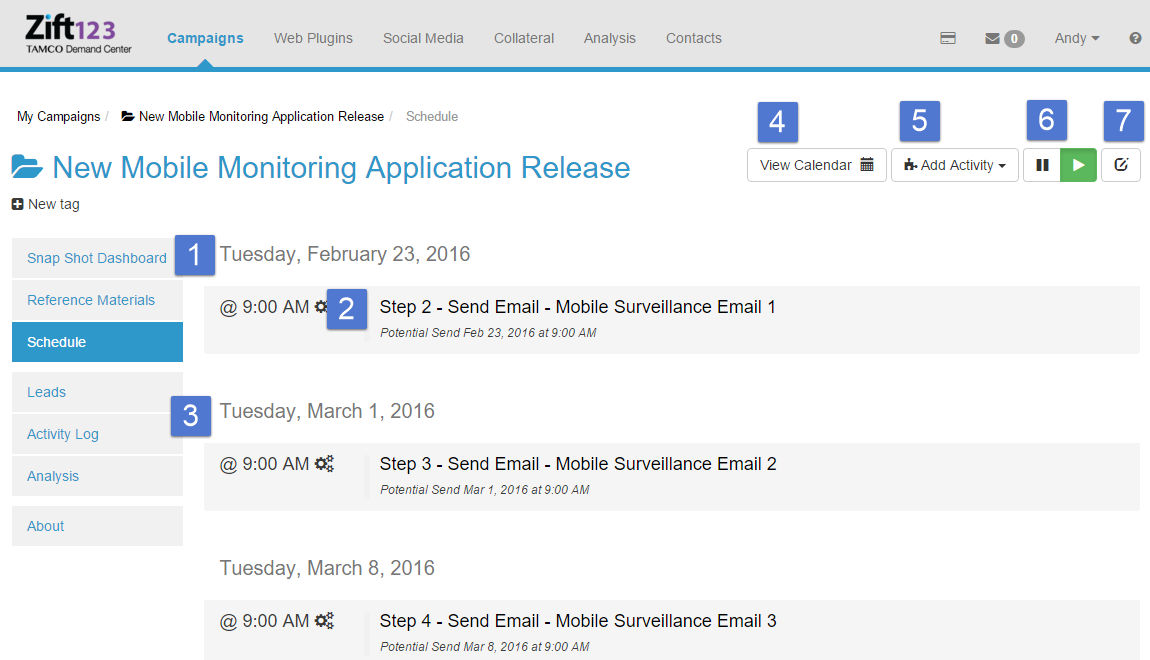This screenshot has width=1150, height=660.
Task: Click the edit campaign pencil icon
Action: pos(1121,165)
